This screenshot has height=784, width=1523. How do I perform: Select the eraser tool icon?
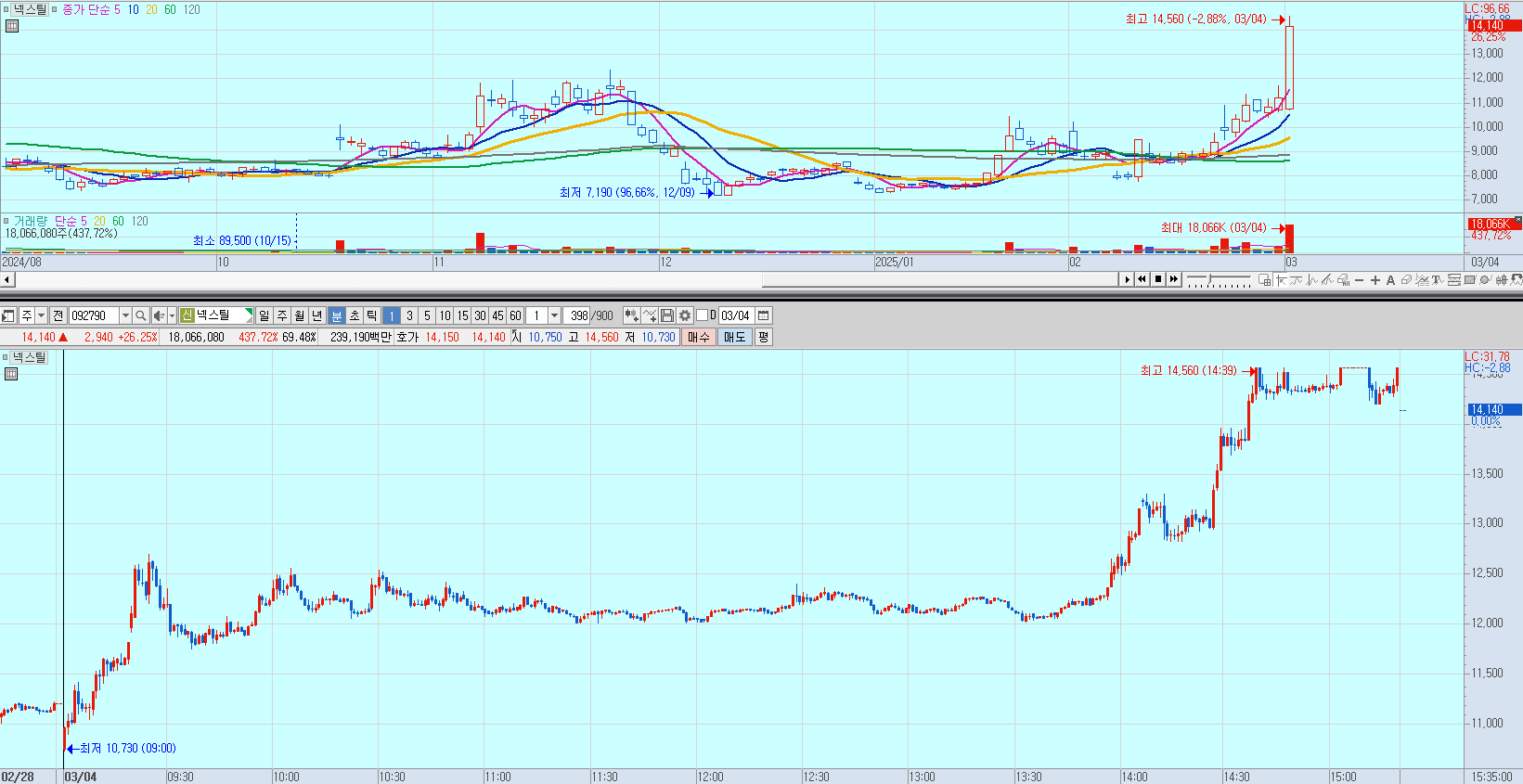pos(1406,279)
